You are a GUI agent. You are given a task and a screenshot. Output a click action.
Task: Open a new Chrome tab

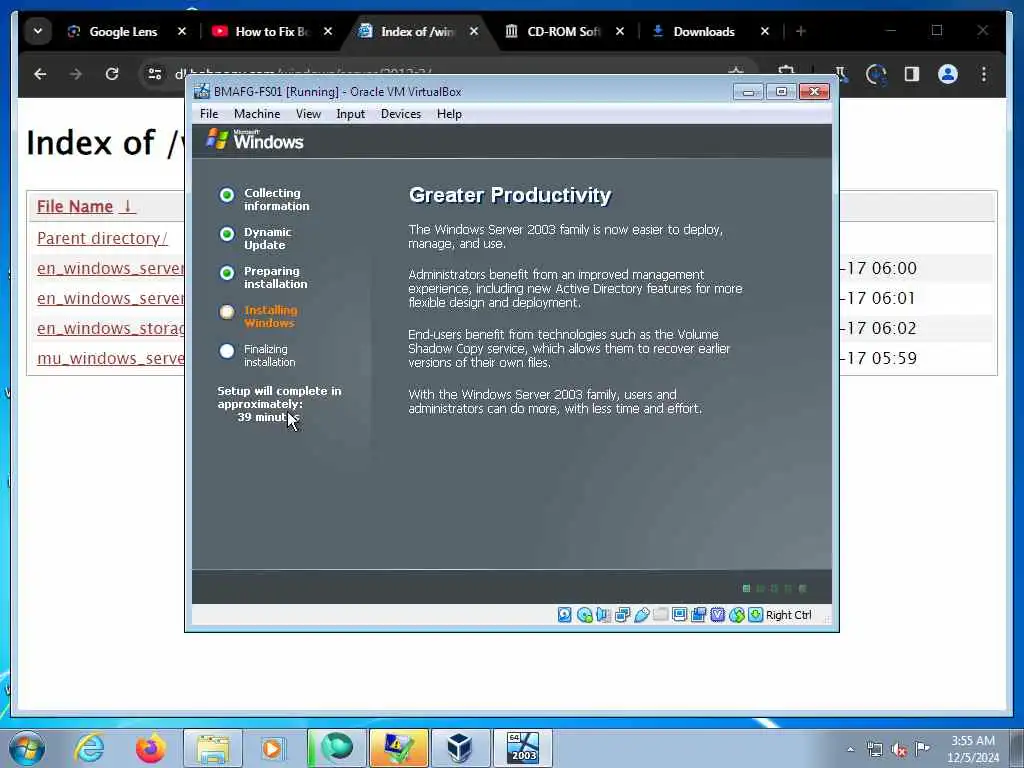tap(801, 31)
